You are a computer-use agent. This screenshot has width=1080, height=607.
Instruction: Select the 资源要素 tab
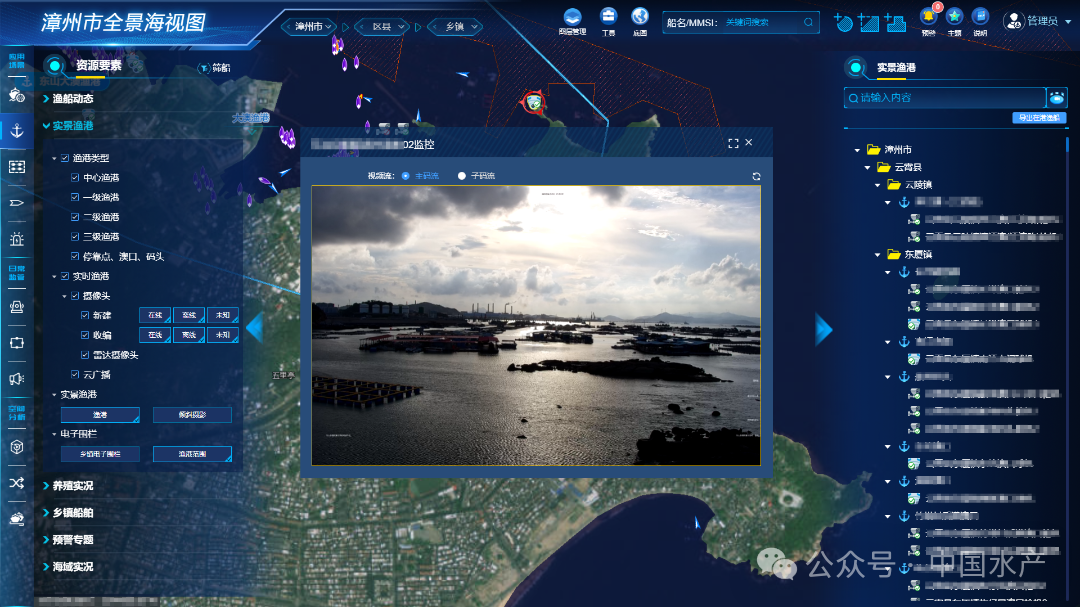click(98, 65)
